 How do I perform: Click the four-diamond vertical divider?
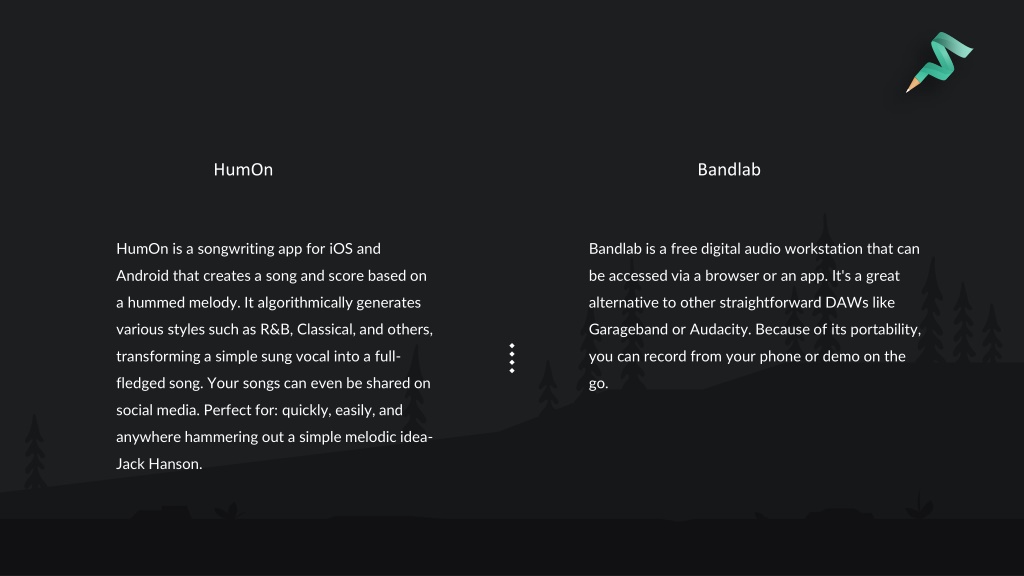pos(512,358)
